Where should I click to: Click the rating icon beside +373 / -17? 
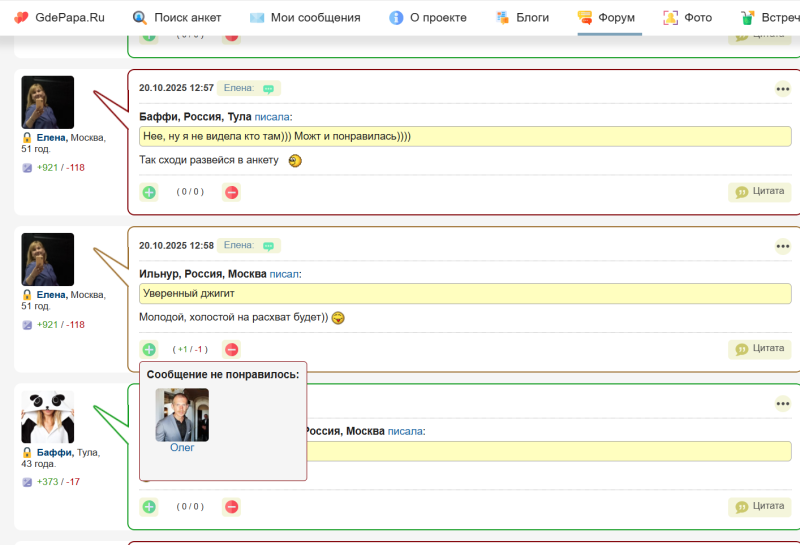[27, 482]
